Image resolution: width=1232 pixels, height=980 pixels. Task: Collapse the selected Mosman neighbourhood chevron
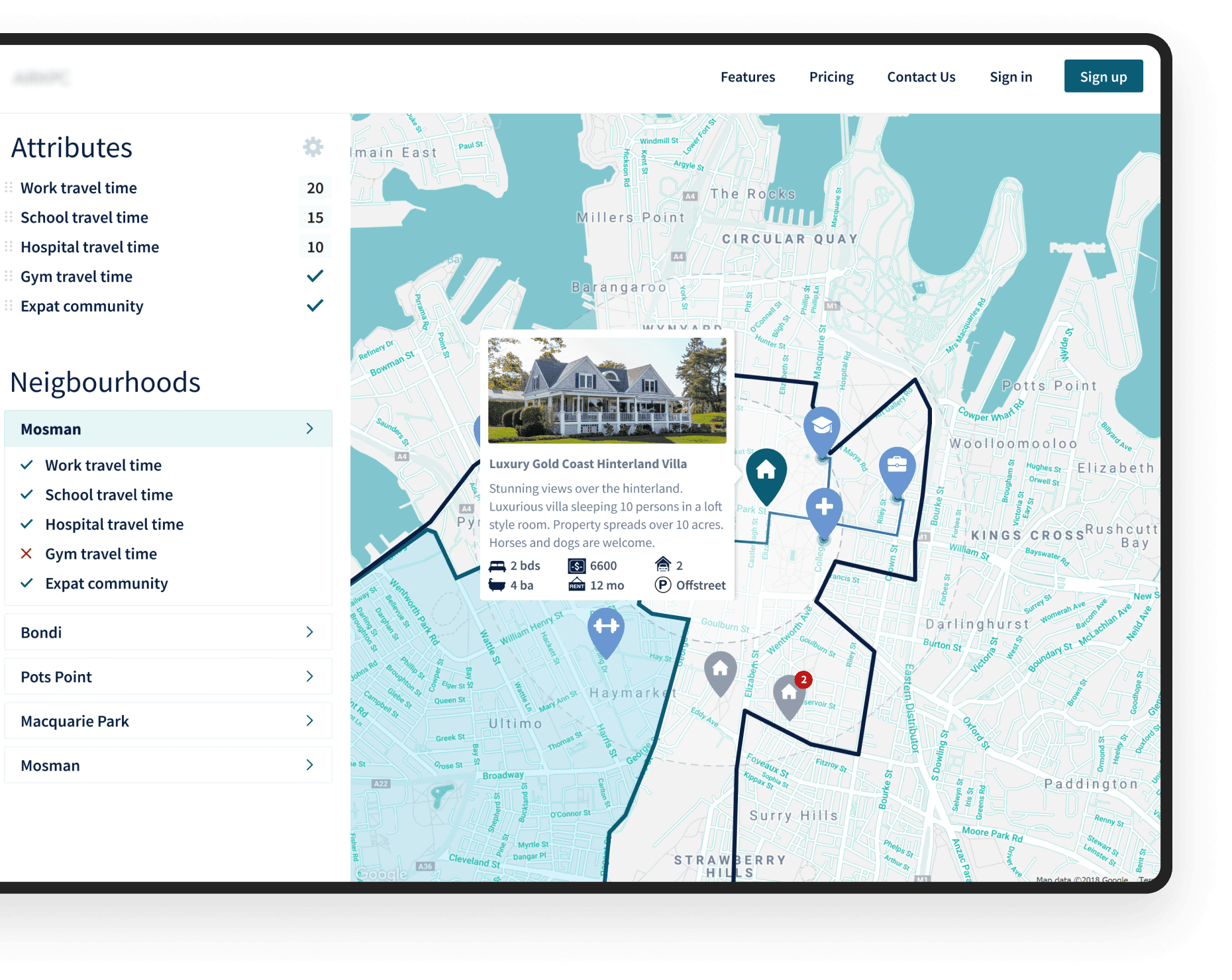pos(309,428)
